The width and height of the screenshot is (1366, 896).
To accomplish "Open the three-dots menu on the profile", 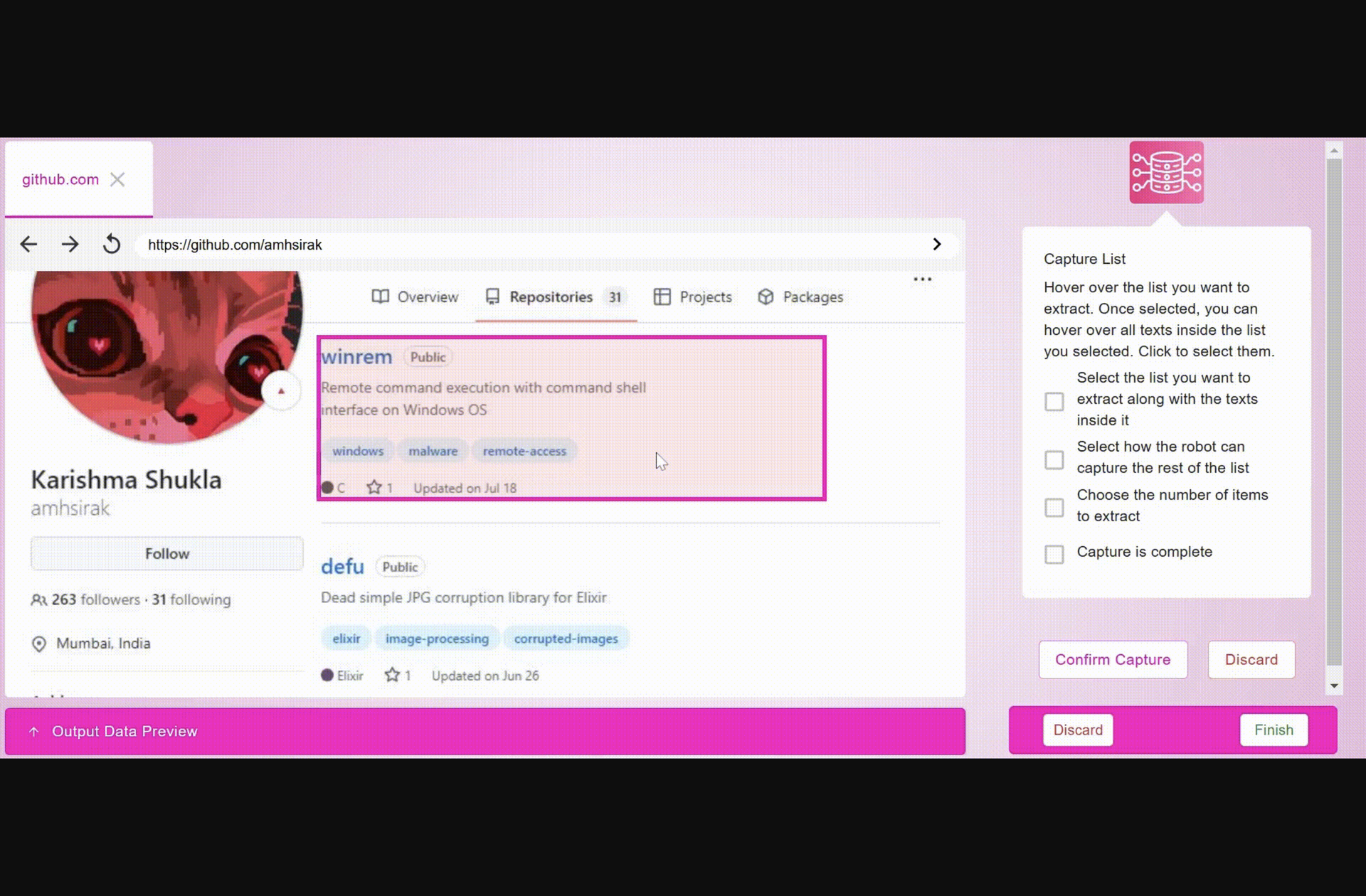I will 923,279.
